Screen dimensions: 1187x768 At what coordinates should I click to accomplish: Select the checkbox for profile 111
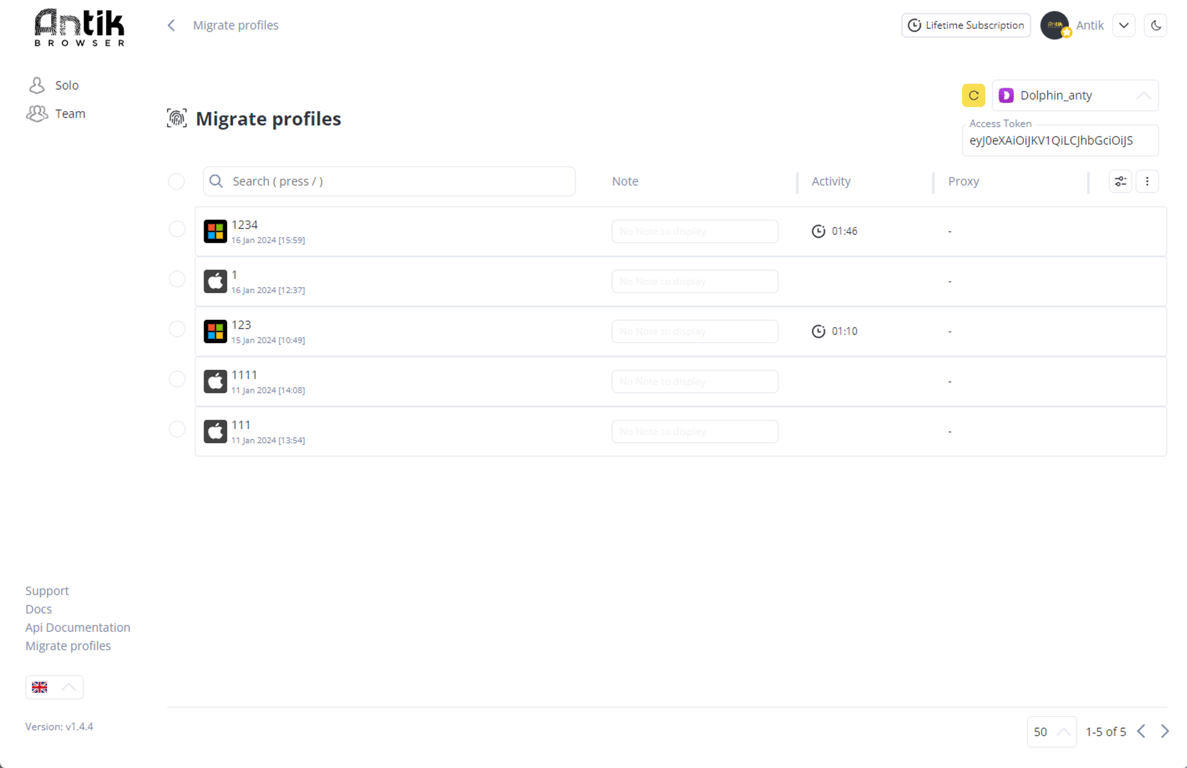[x=176, y=429]
